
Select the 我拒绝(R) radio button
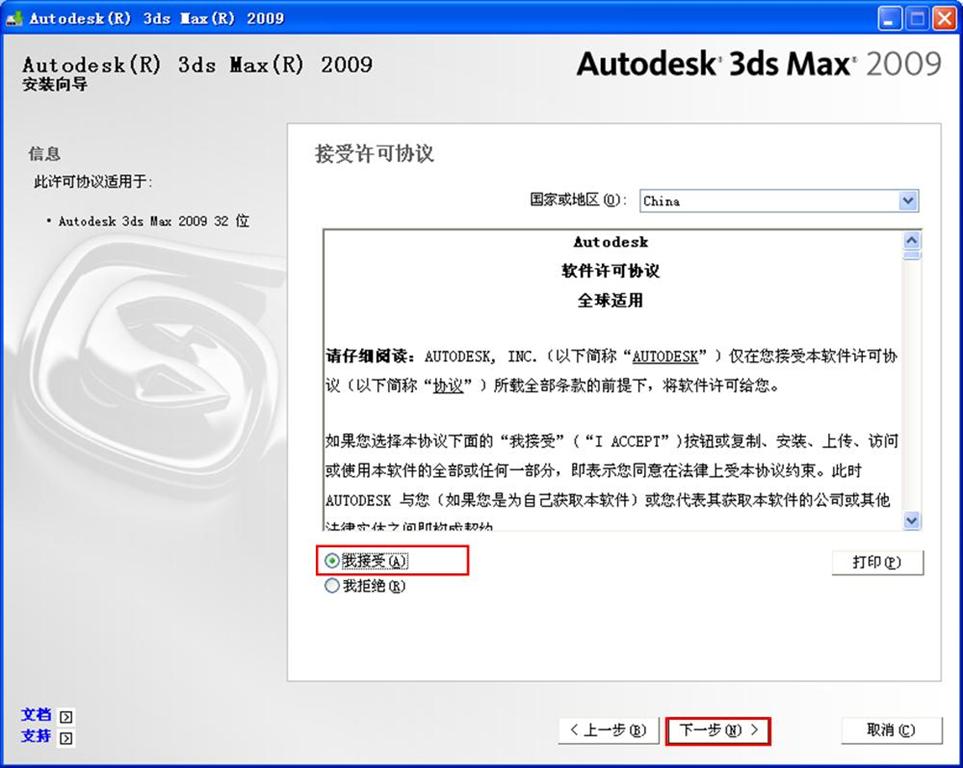click(x=365, y=586)
